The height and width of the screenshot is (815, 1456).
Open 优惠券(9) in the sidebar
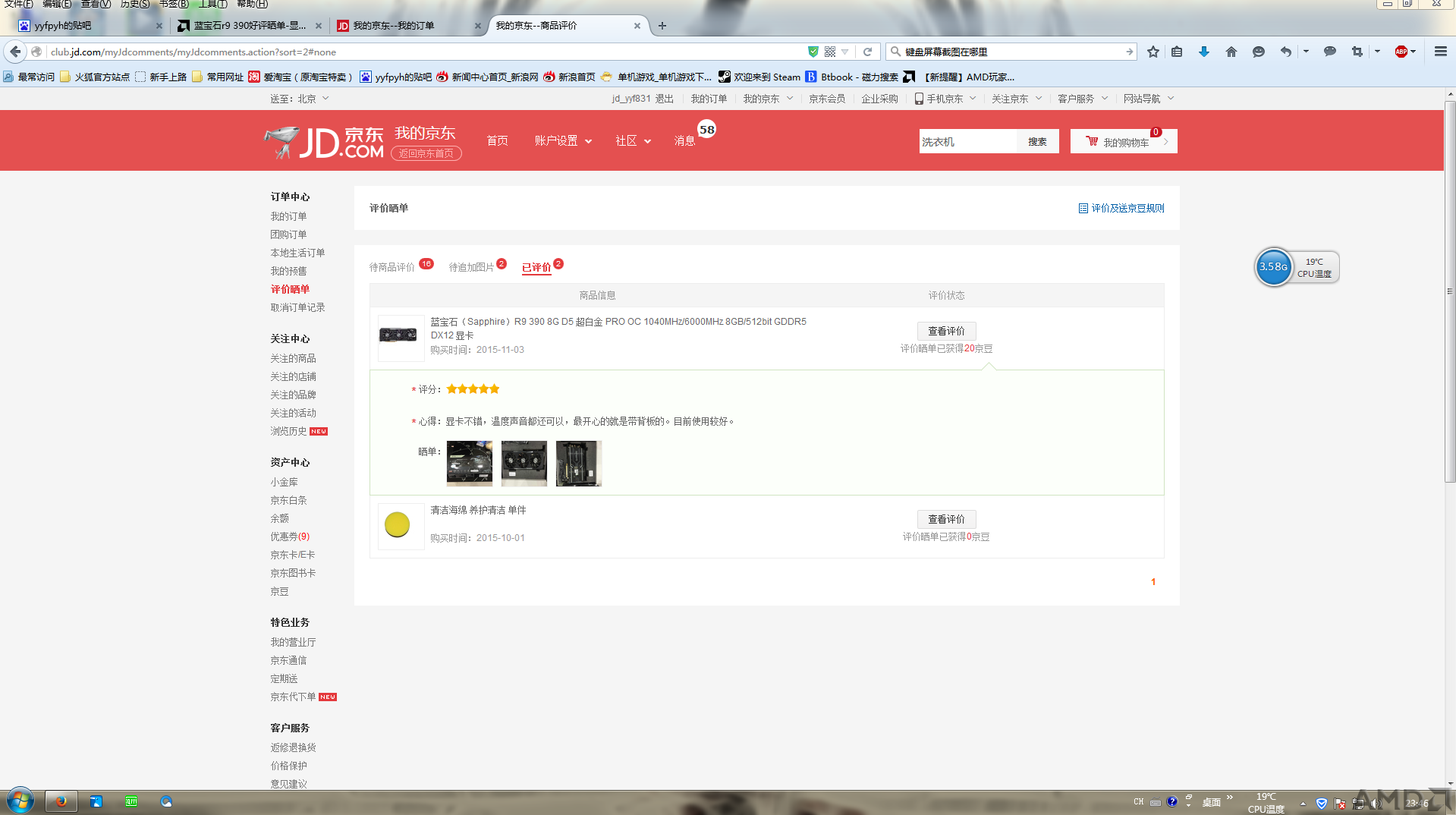pyautogui.click(x=290, y=537)
